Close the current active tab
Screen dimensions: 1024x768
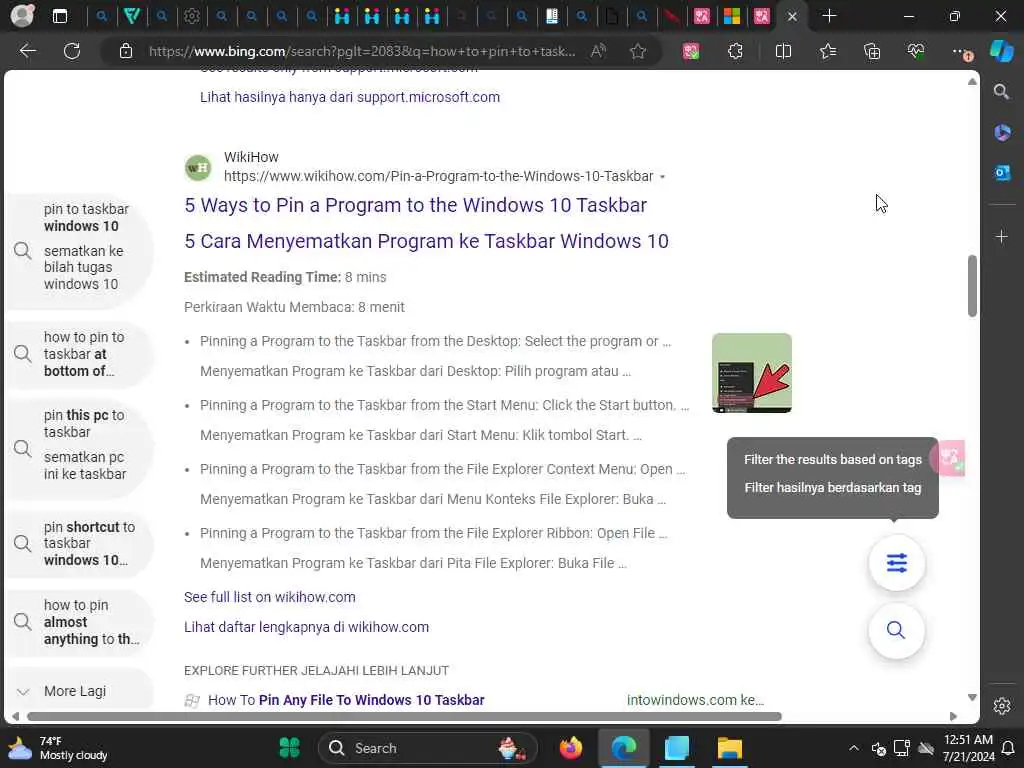coord(792,16)
